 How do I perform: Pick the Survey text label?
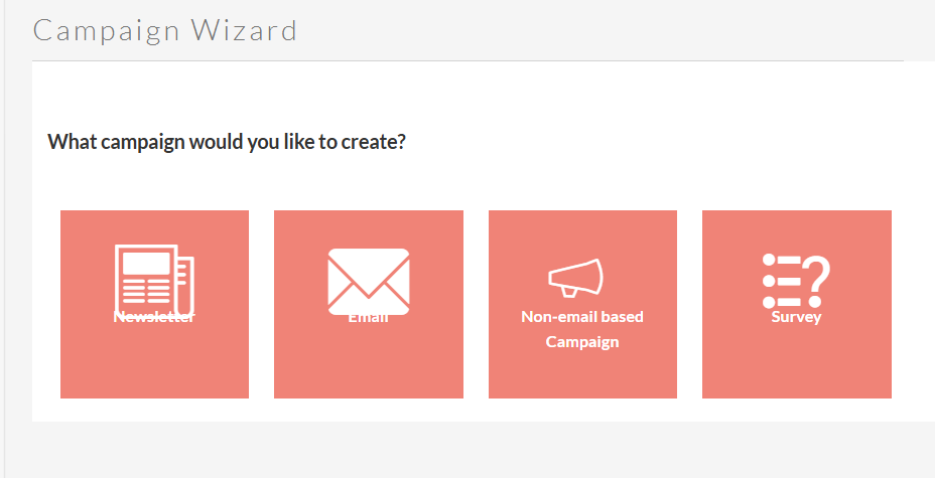pyautogui.click(x=796, y=317)
